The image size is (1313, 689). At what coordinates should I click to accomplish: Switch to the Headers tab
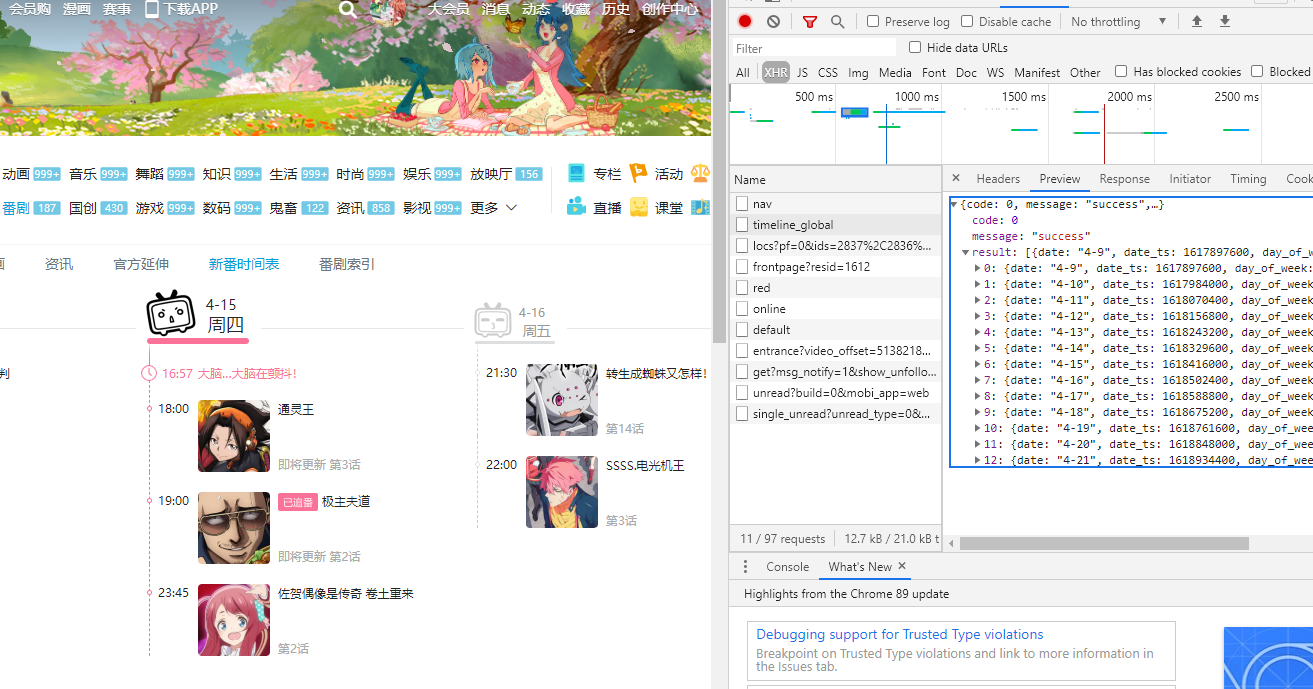point(998,178)
